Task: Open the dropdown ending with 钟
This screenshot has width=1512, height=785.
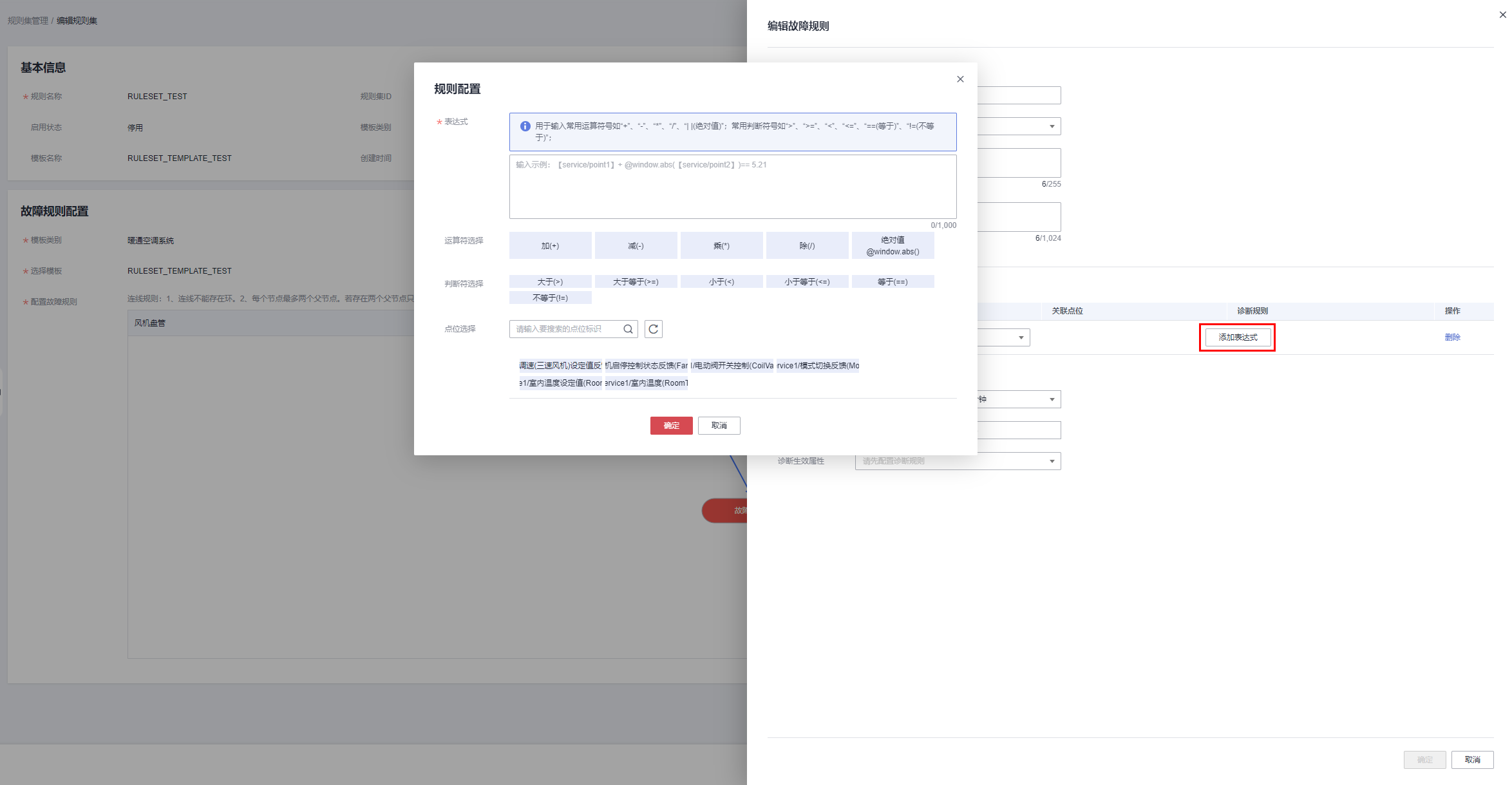Action: [x=1019, y=399]
